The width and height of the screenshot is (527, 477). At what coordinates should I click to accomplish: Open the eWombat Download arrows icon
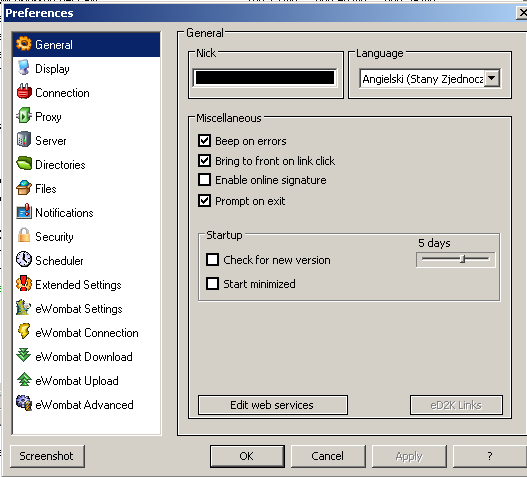(x=24, y=356)
